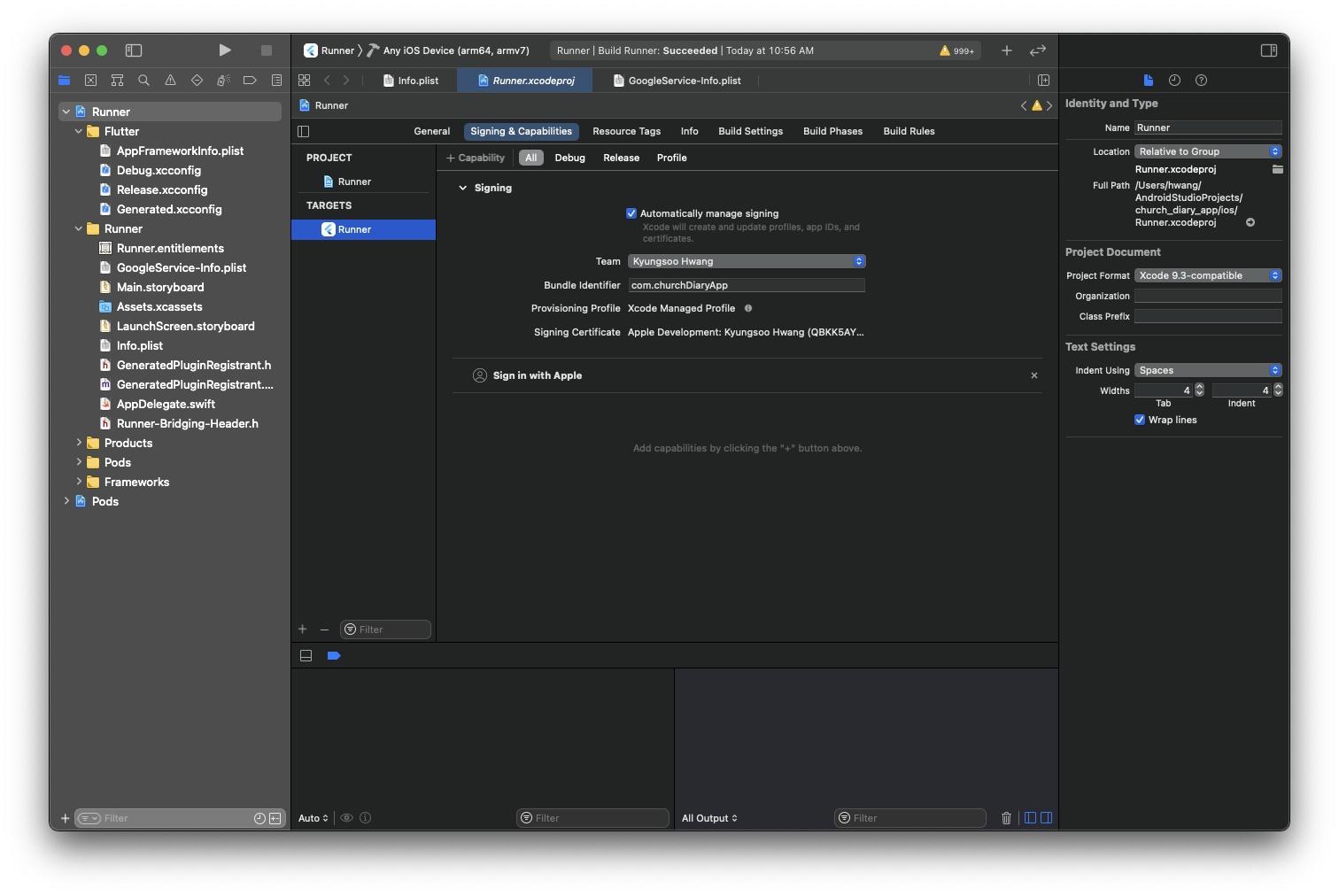This screenshot has height=896, width=1339.
Task: Open the Indent Using dropdown
Action: [x=1208, y=370]
